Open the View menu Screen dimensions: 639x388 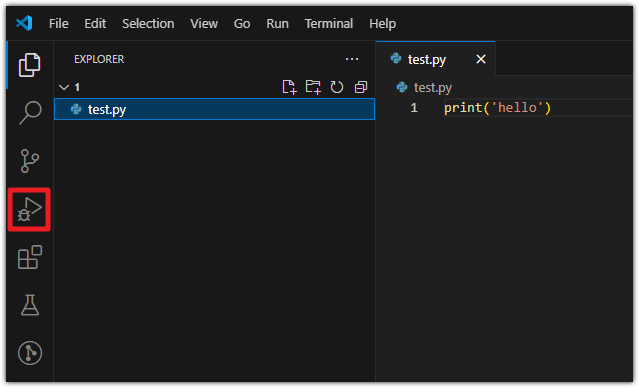pyautogui.click(x=204, y=24)
